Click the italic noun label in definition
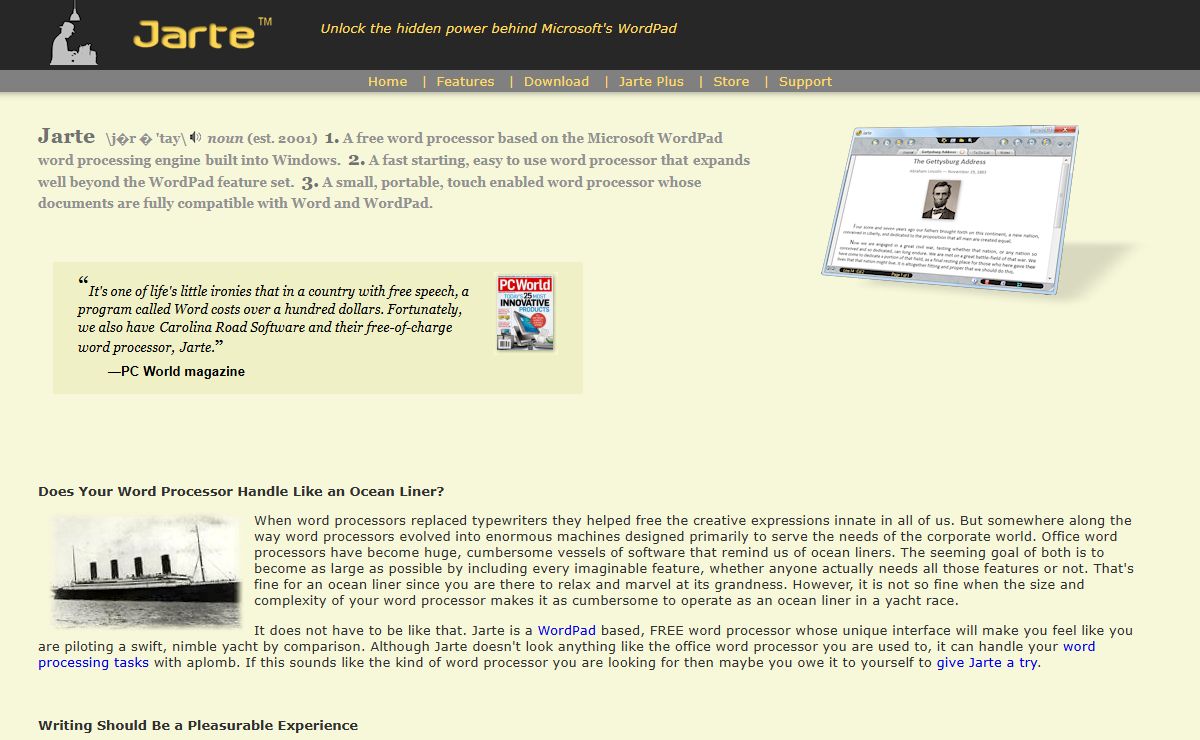The width and height of the screenshot is (1200, 740). click(226, 138)
